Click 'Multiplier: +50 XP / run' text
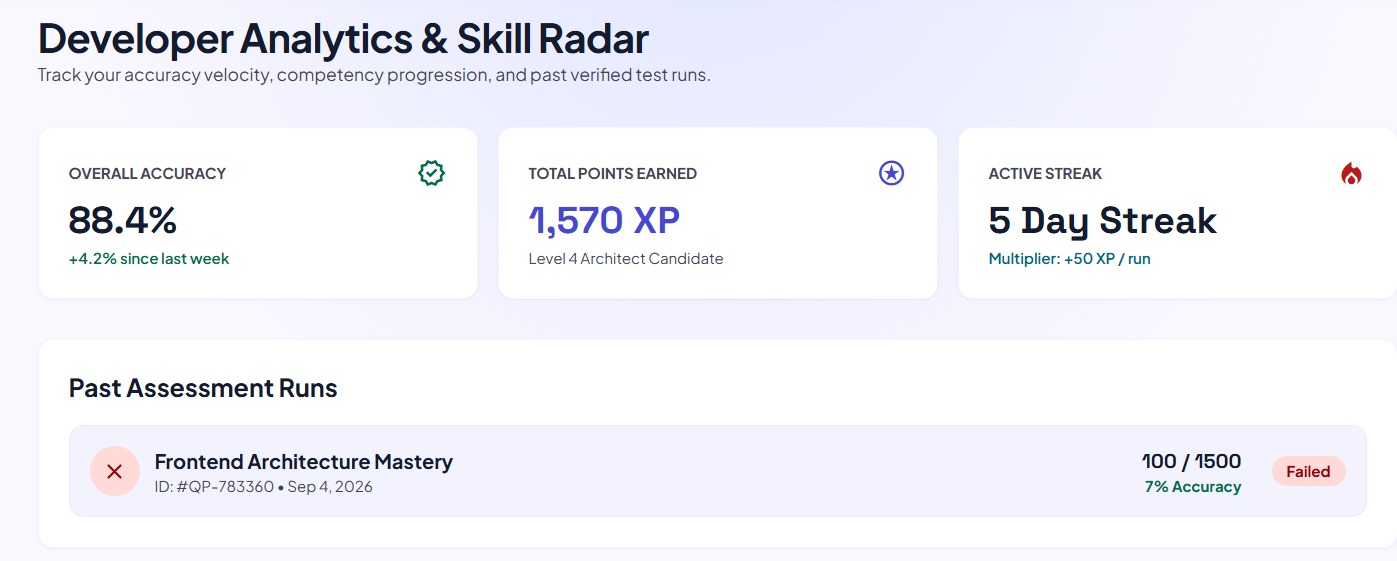 tap(1070, 259)
